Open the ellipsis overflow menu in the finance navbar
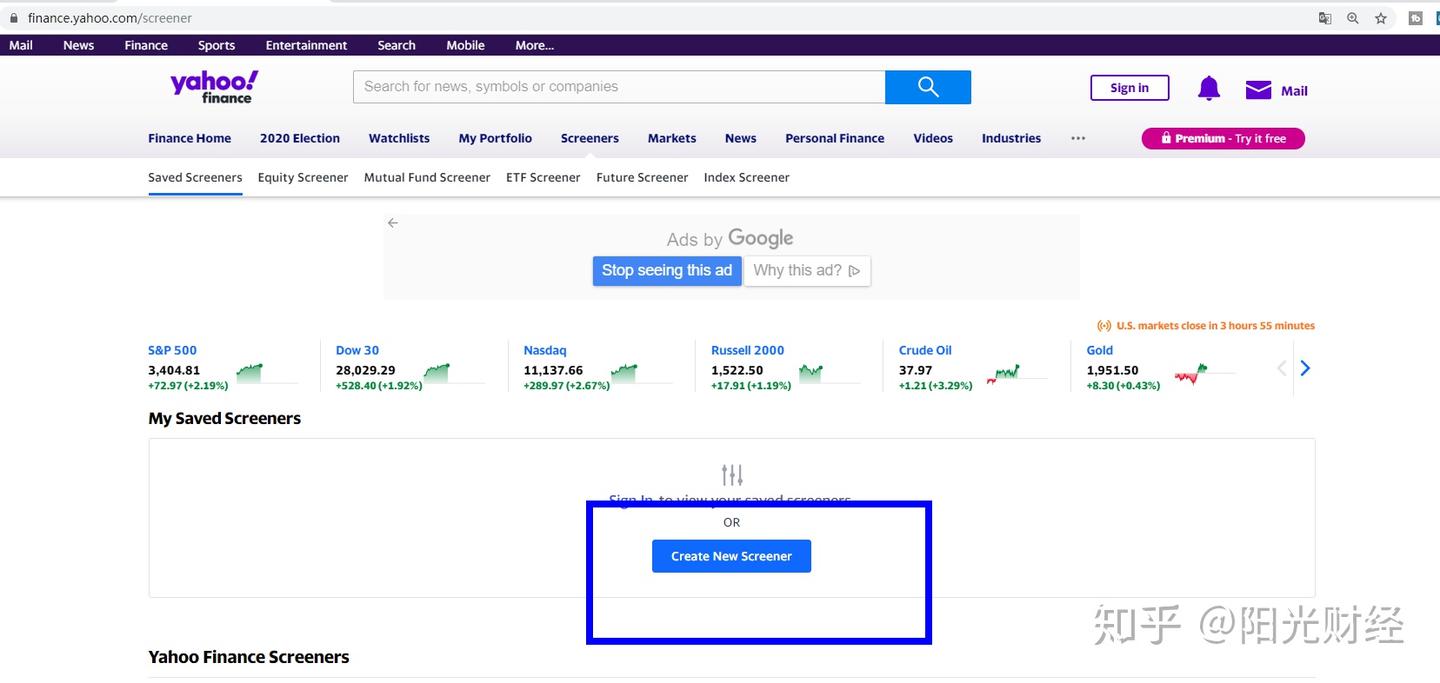1440x683 pixels. [1078, 138]
